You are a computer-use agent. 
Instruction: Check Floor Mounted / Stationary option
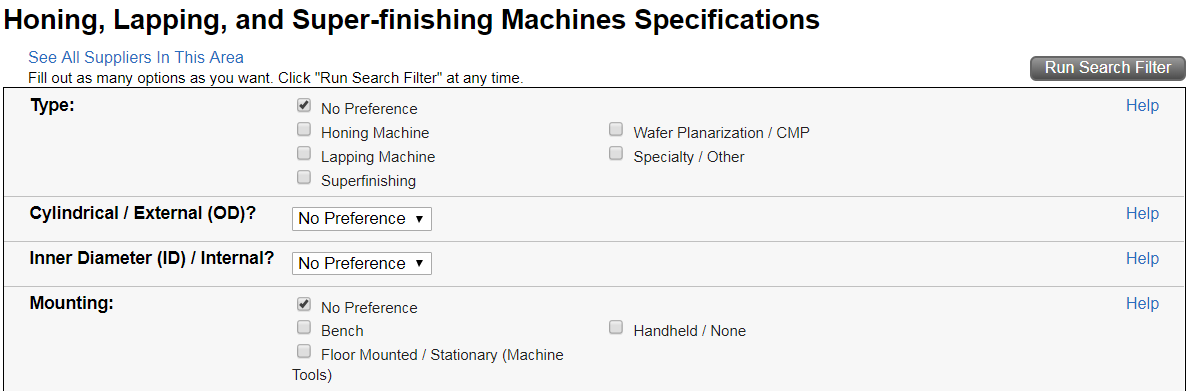pos(304,351)
